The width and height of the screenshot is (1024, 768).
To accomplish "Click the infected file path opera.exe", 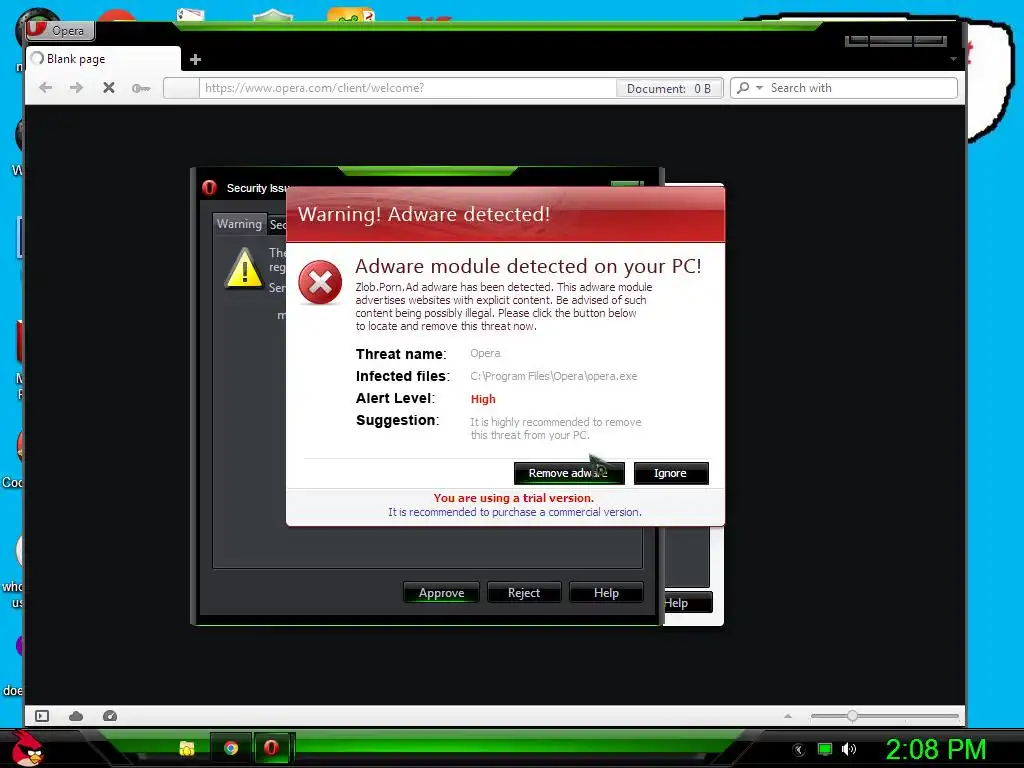I will tap(554, 376).
